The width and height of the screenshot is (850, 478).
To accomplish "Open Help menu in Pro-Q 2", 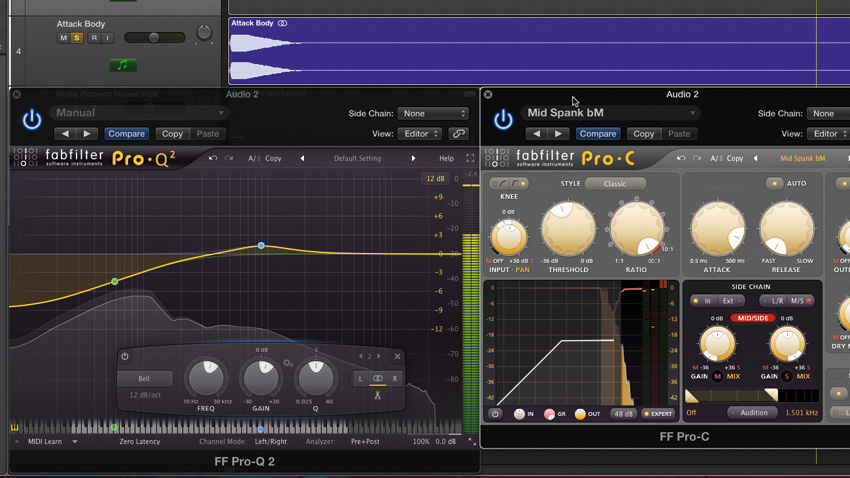I will 446,158.
